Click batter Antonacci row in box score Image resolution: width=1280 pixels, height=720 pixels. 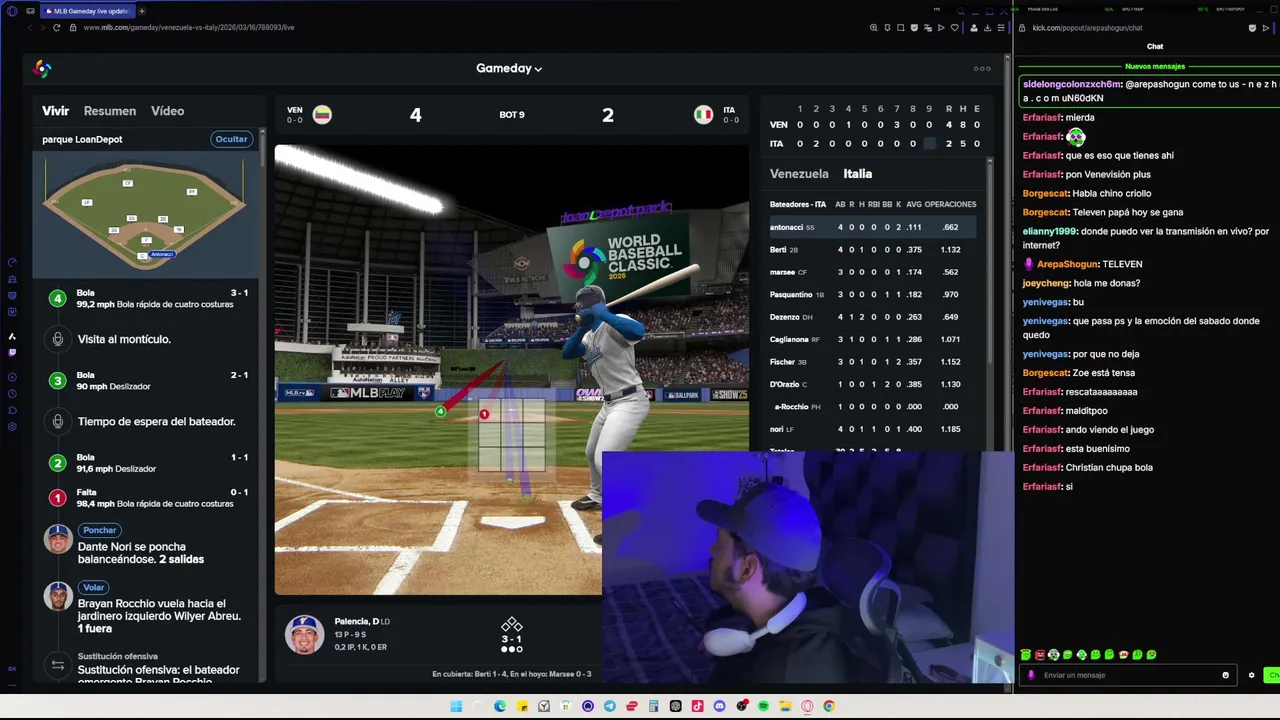873,227
